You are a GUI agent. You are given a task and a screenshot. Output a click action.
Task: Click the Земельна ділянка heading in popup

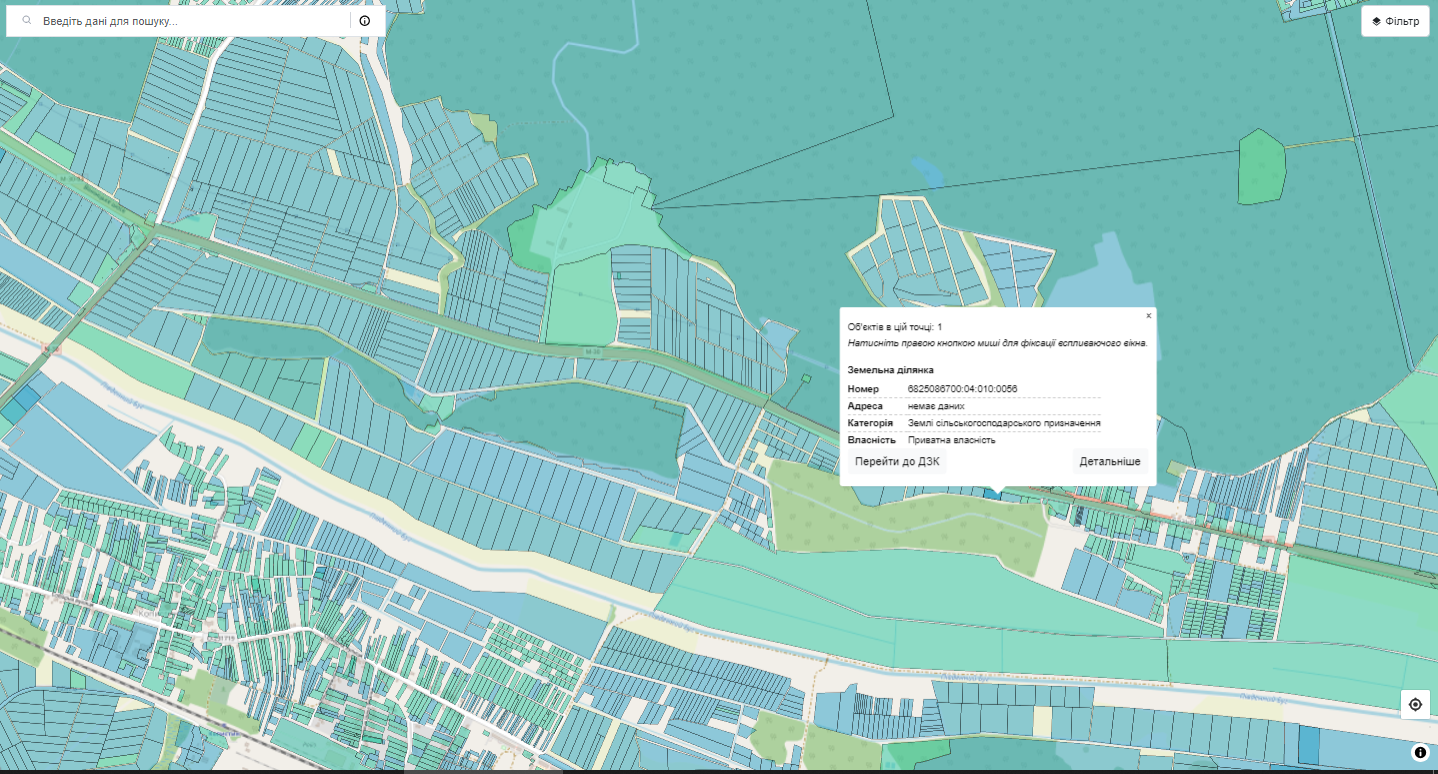point(890,370)
